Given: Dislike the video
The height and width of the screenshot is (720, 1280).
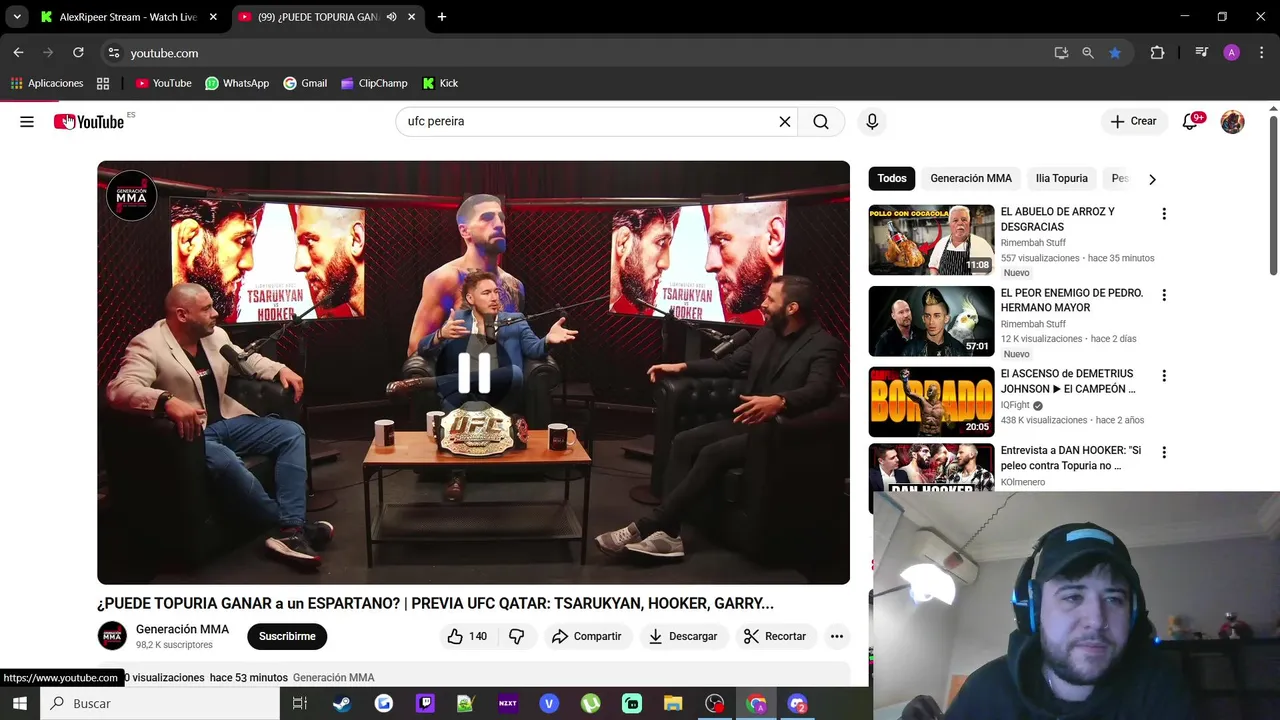Looking at the screenshot, I should point(517,636).
